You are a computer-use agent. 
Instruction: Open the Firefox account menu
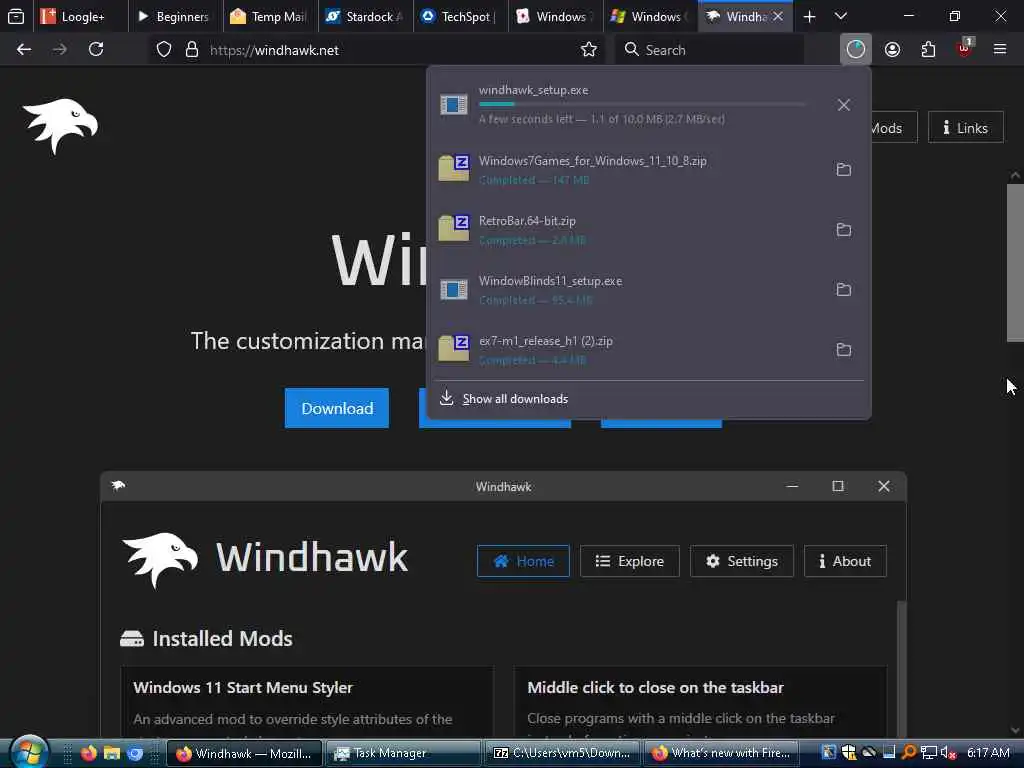click(x=892, y=50)
